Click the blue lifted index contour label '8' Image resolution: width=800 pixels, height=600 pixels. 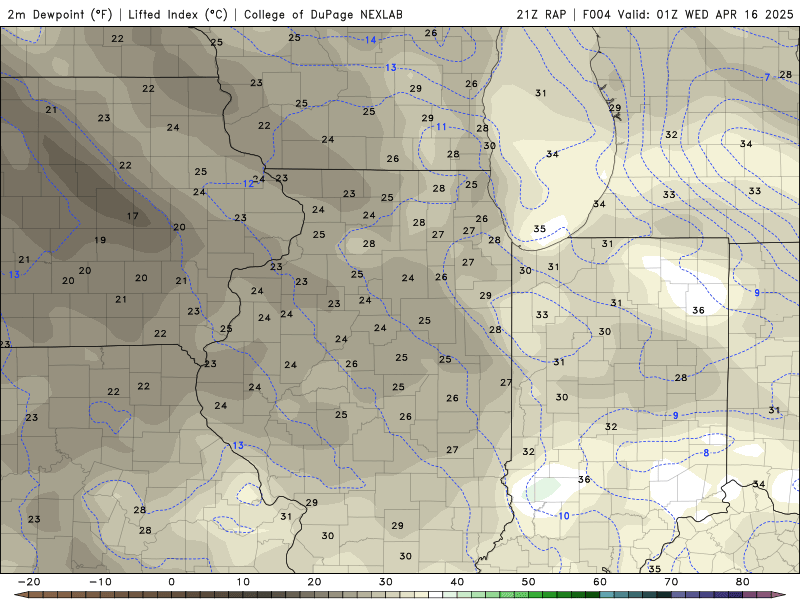click(706, 453)
